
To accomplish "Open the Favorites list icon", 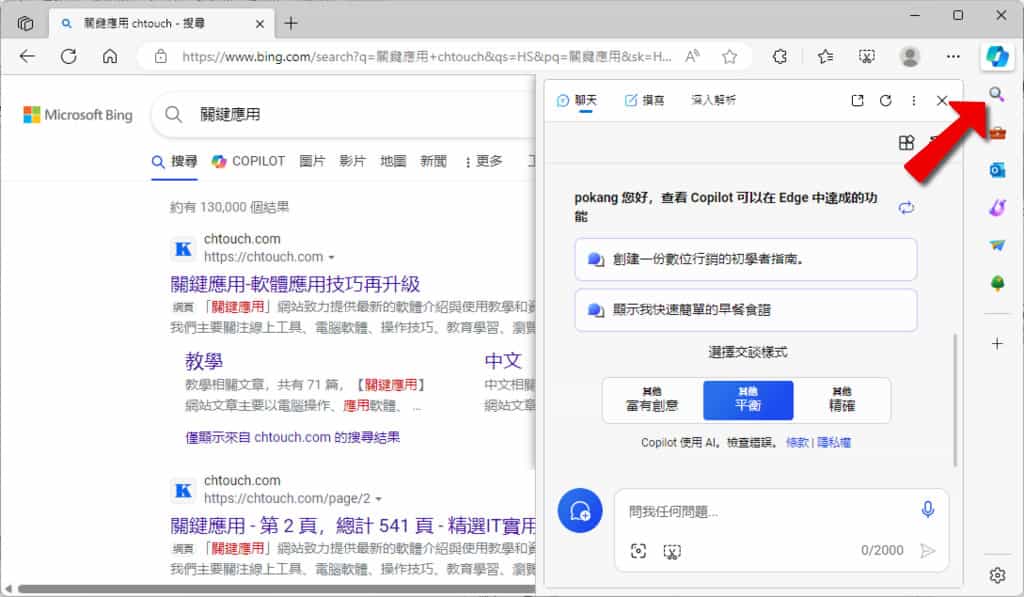I will click(825, 57).
